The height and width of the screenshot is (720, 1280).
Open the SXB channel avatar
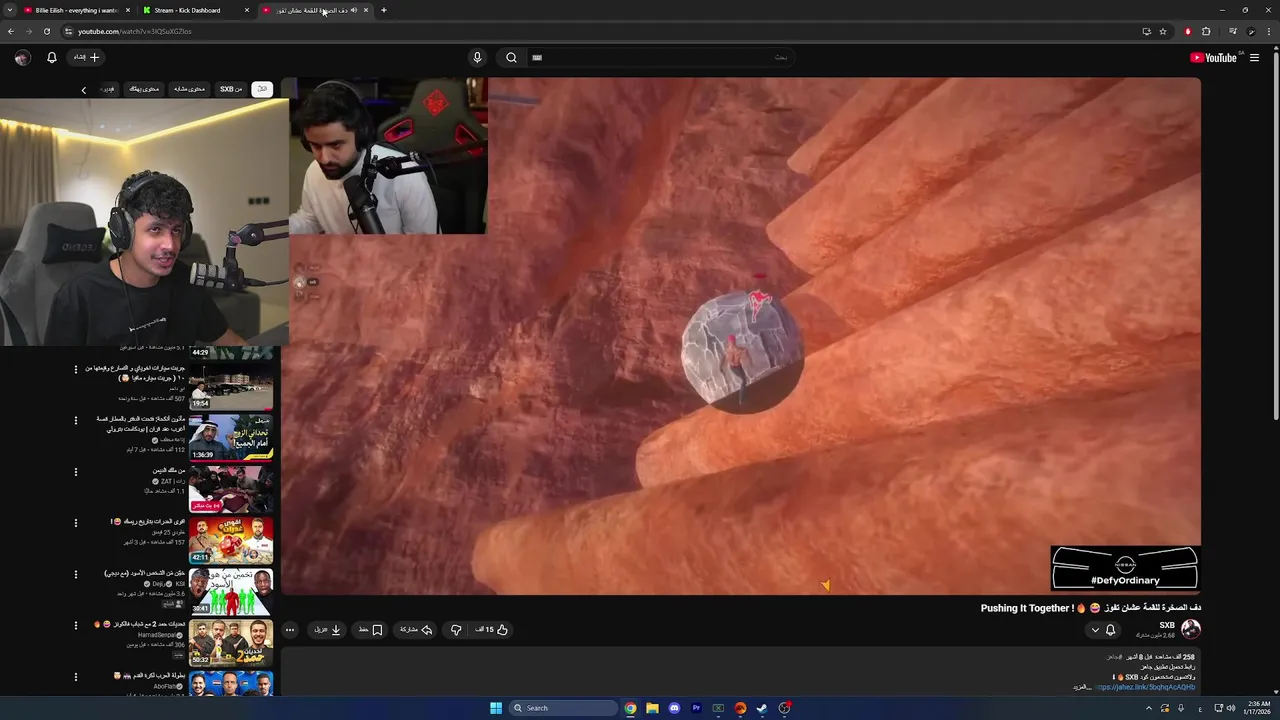point(1190,629)
